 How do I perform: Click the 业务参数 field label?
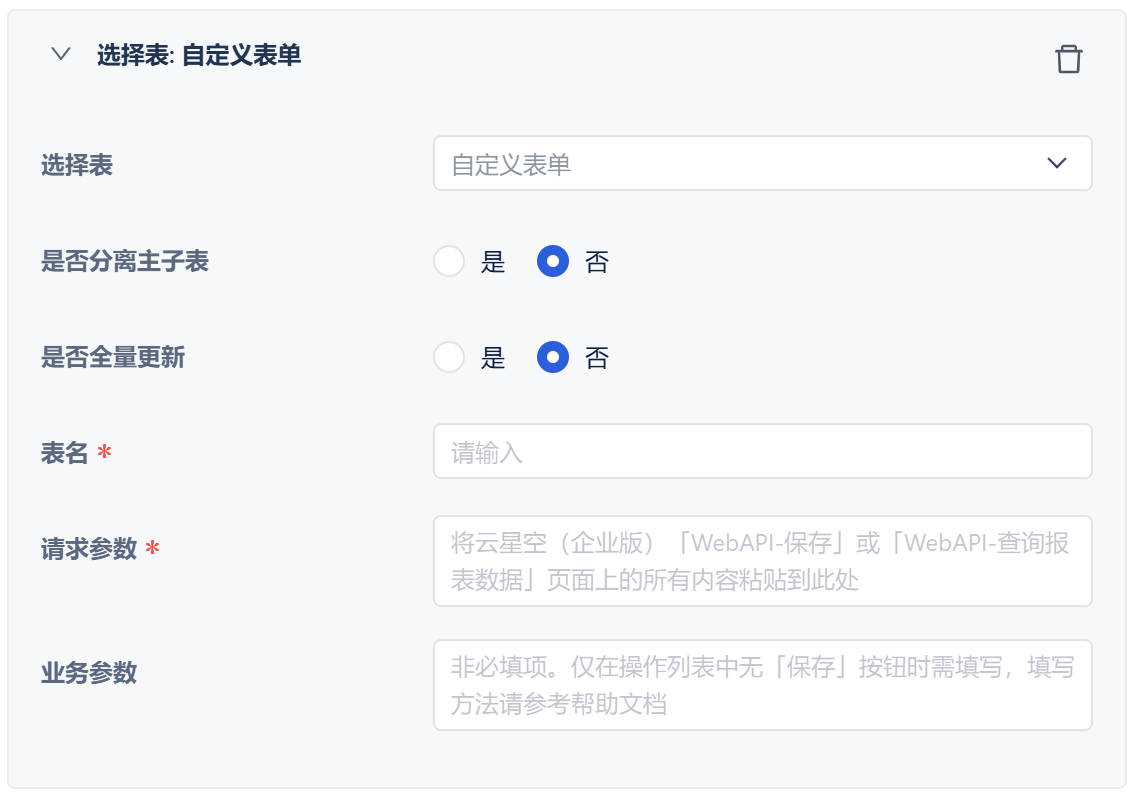89,673
